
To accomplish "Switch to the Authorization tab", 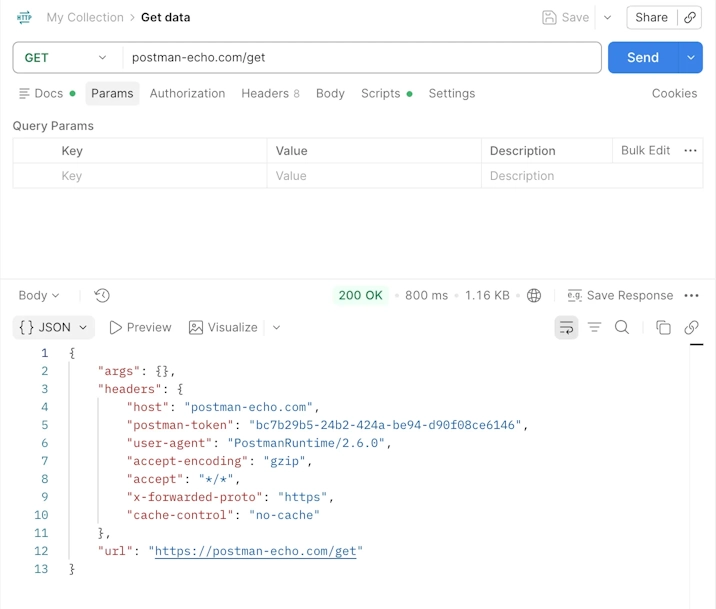I will pos(187,94).
